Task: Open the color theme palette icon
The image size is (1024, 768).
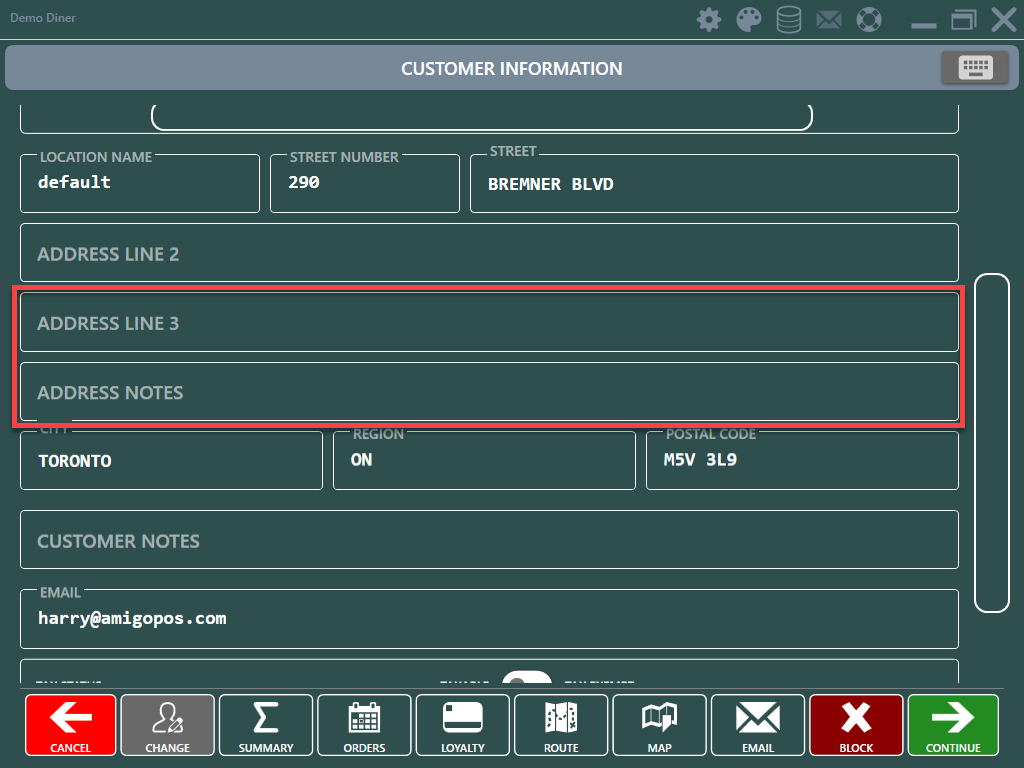Action: [x=749, y=20]
